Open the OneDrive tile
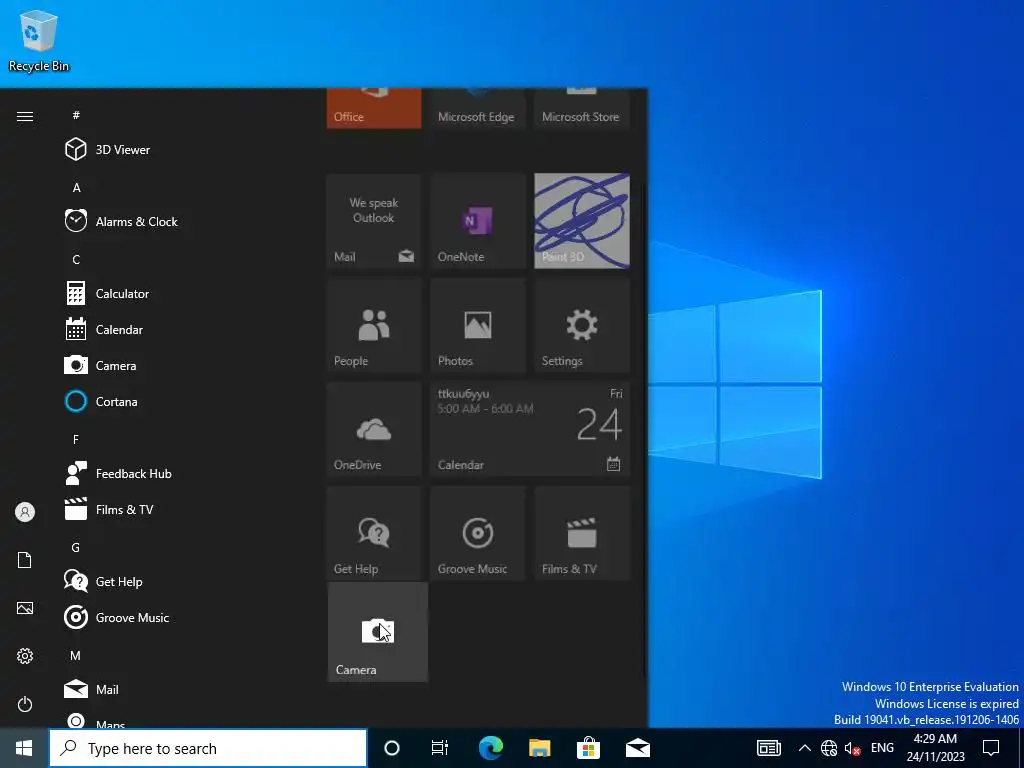The width and height of the screenshot is (1024, 768). click(x=374, y=428)
